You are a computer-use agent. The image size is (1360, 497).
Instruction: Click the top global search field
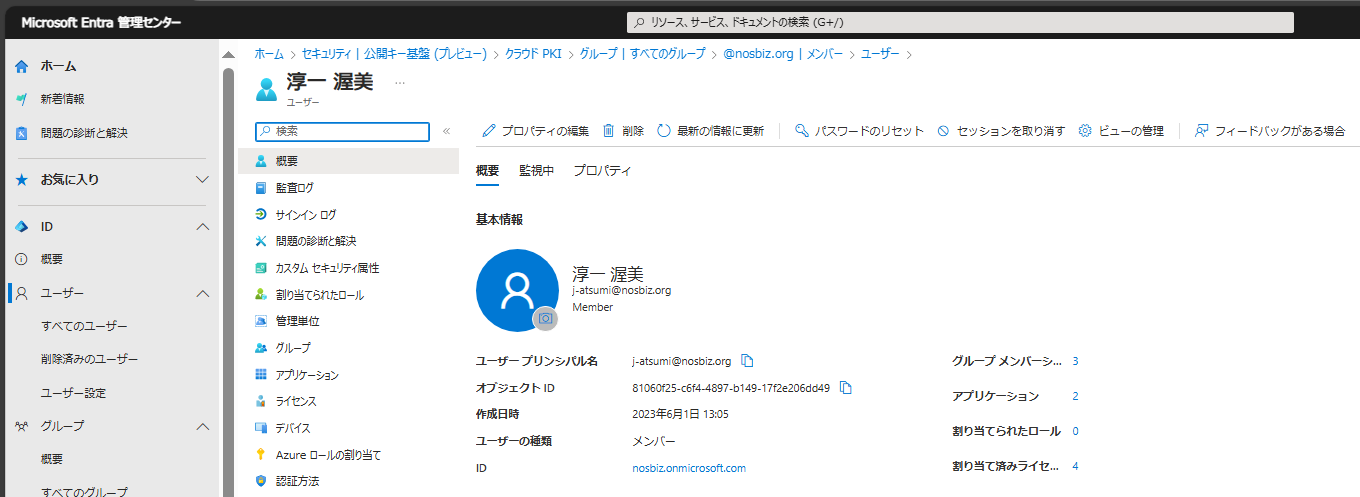point(960,22)
